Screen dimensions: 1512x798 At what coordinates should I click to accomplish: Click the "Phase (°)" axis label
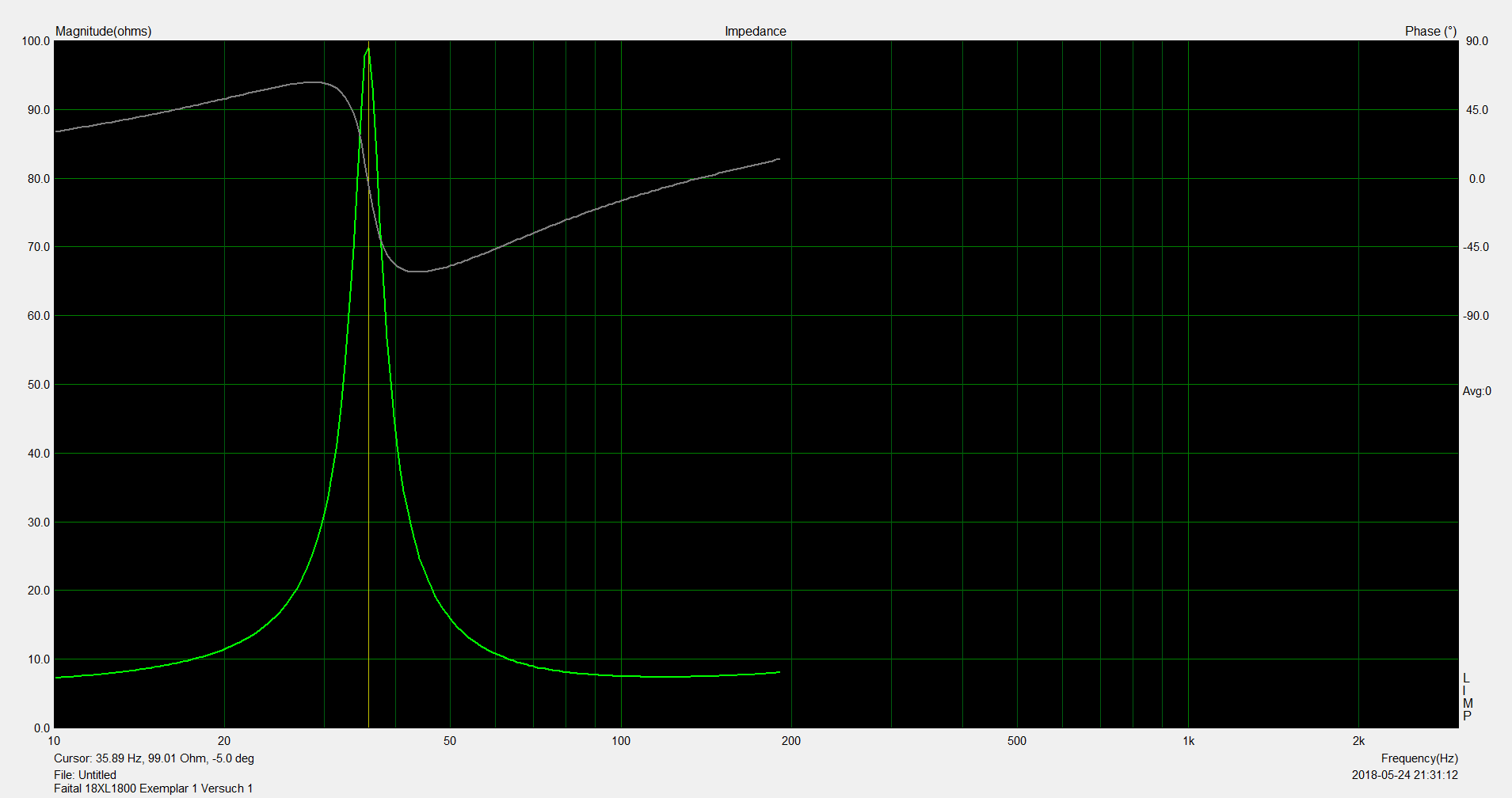1430,32
